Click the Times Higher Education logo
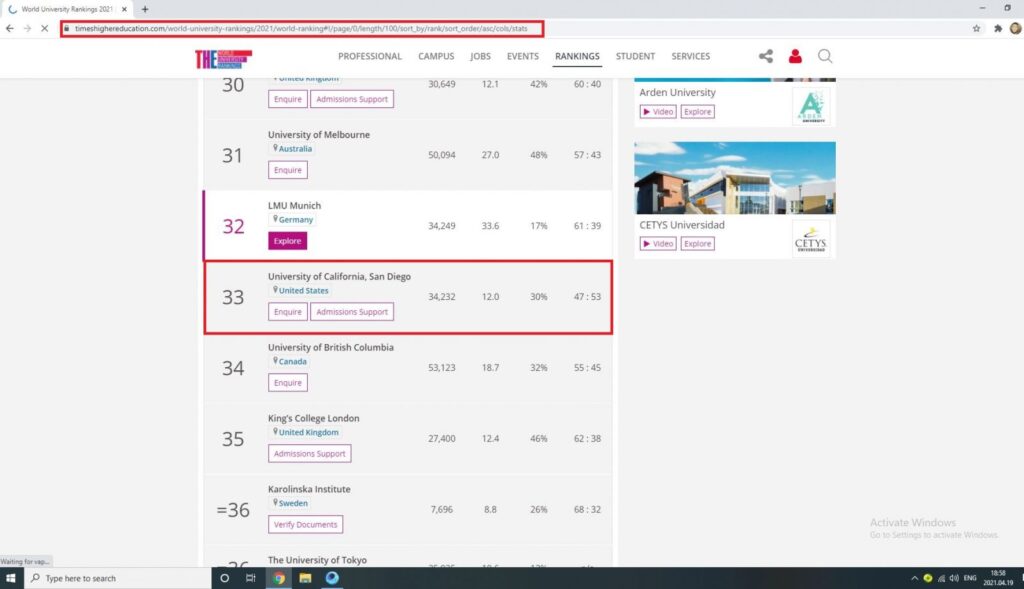1024x589 pixels. (223, 58)
